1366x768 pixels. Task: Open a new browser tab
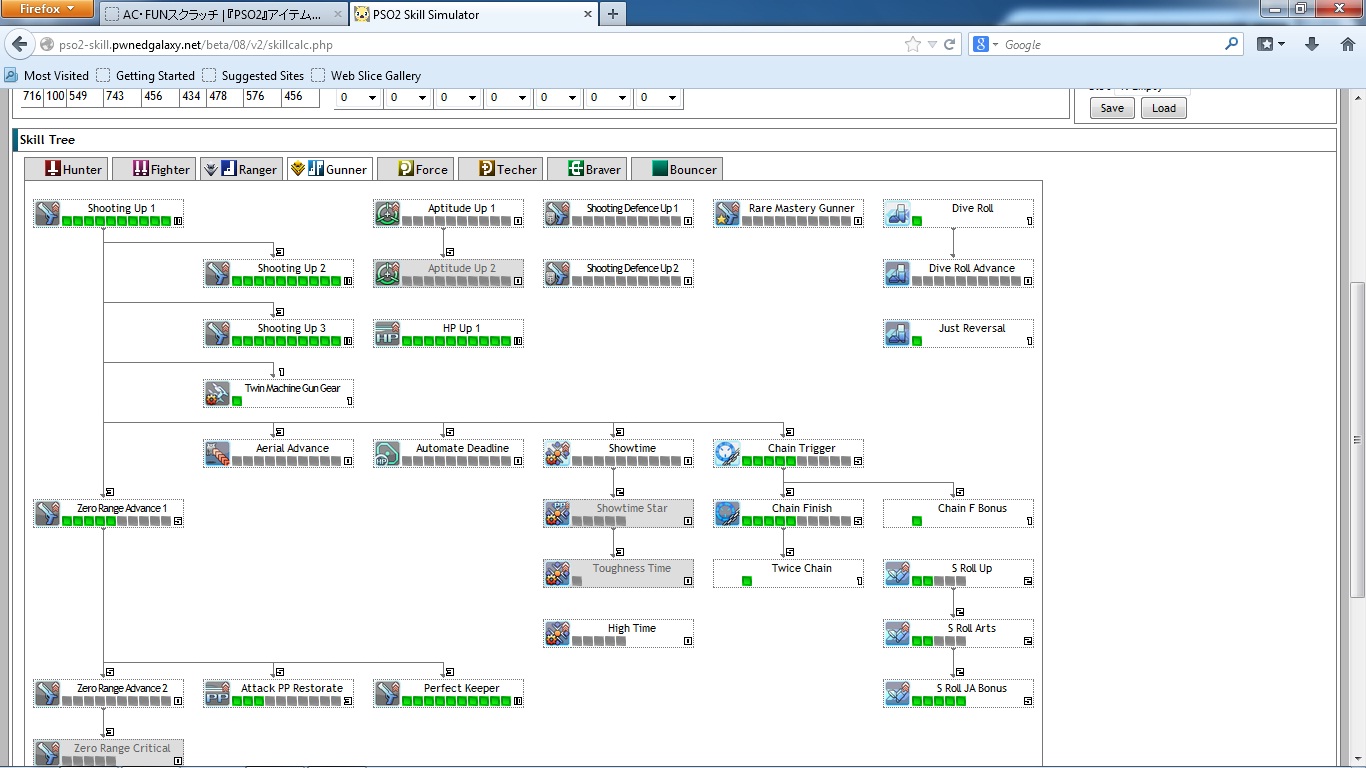click(x=612, y=14)
